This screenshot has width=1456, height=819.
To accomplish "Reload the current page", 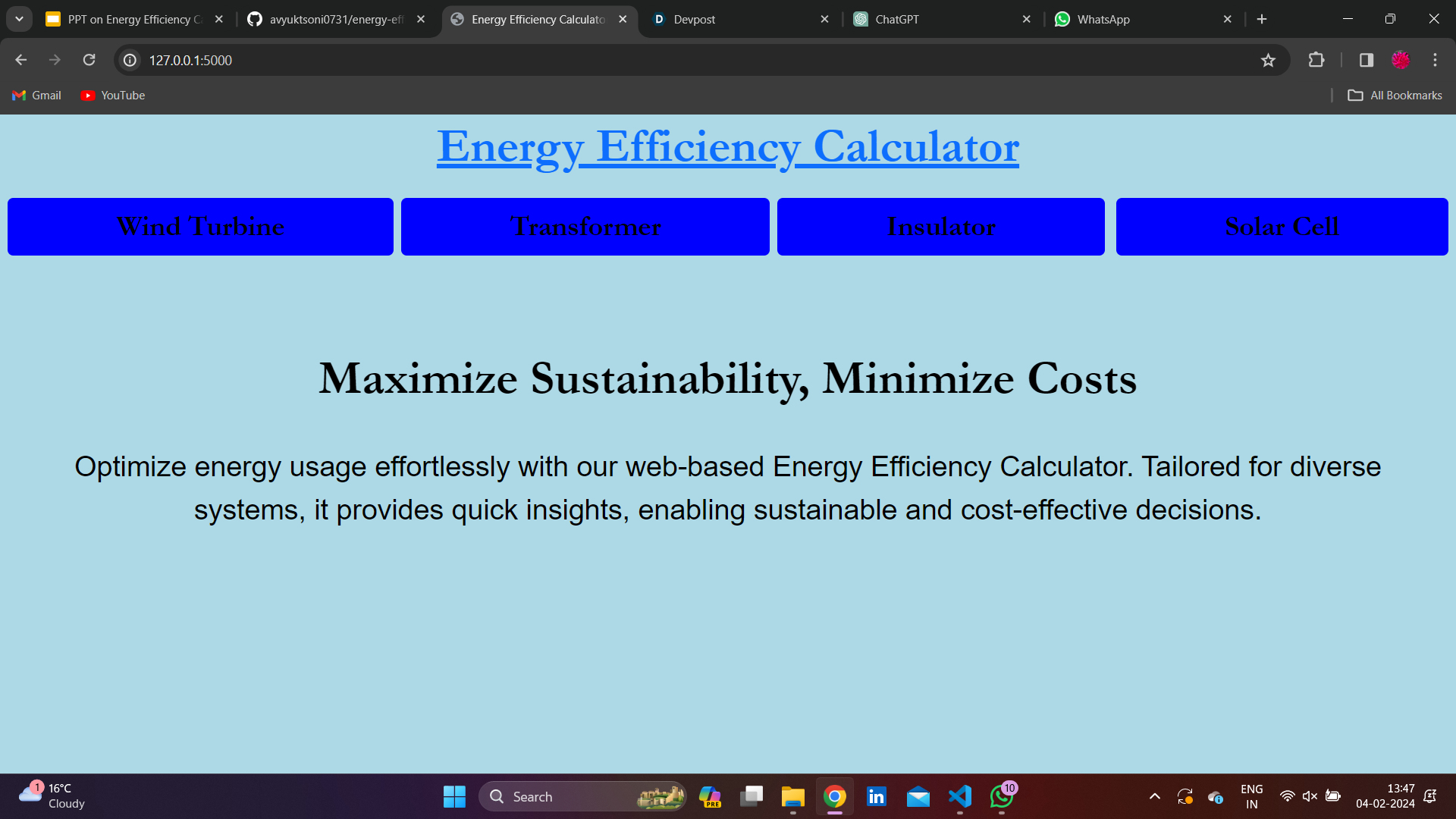I will (x=89, y=60).
